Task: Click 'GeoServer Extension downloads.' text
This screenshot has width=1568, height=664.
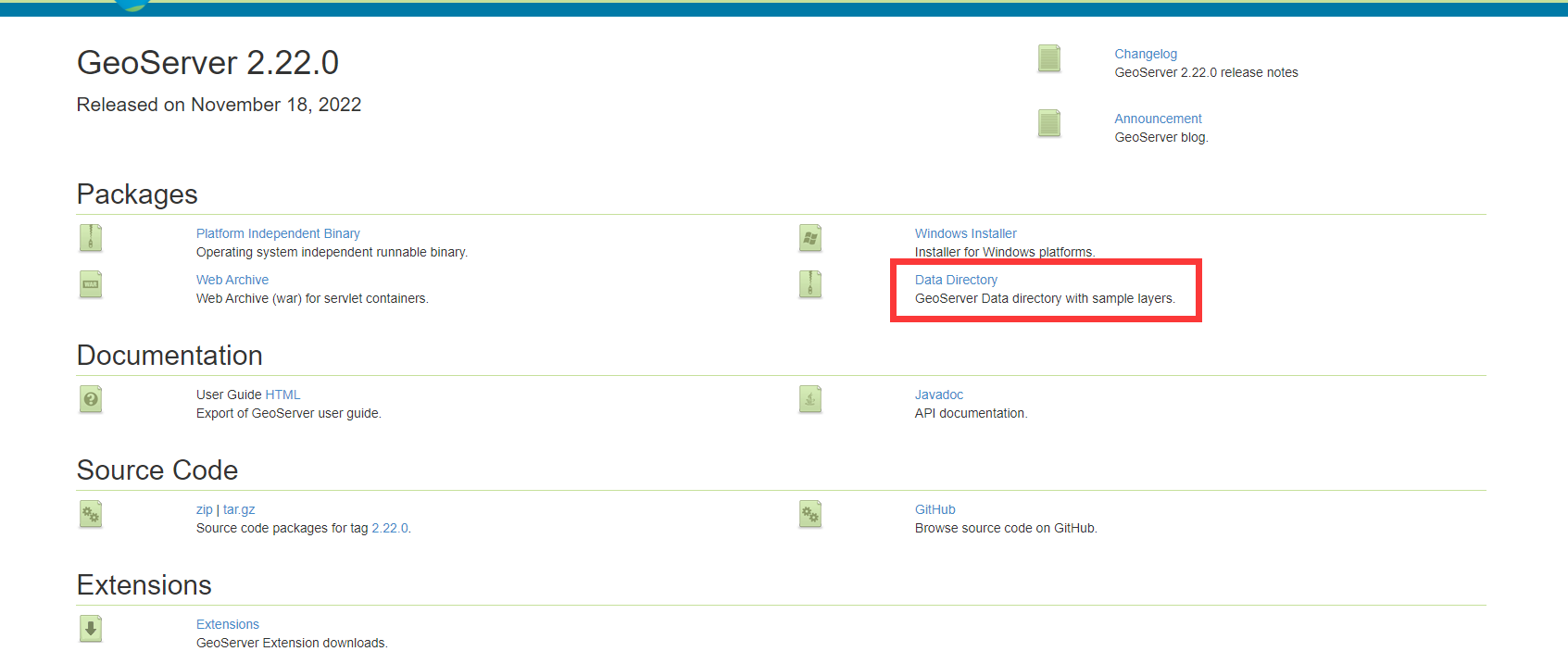Action: (x=292, y=643)
